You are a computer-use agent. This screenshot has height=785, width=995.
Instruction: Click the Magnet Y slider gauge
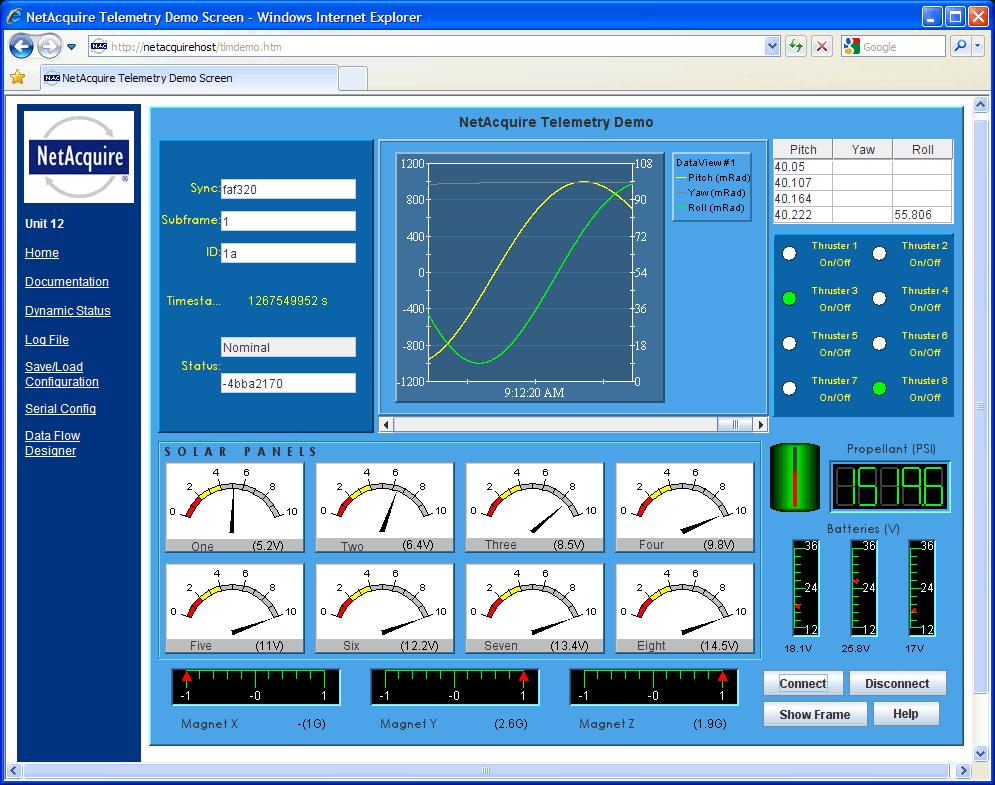pos(455,687)
